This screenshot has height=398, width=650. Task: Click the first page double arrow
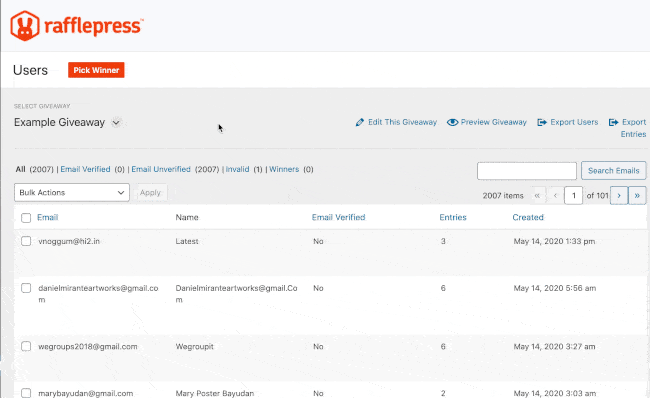tap(537, 195)
